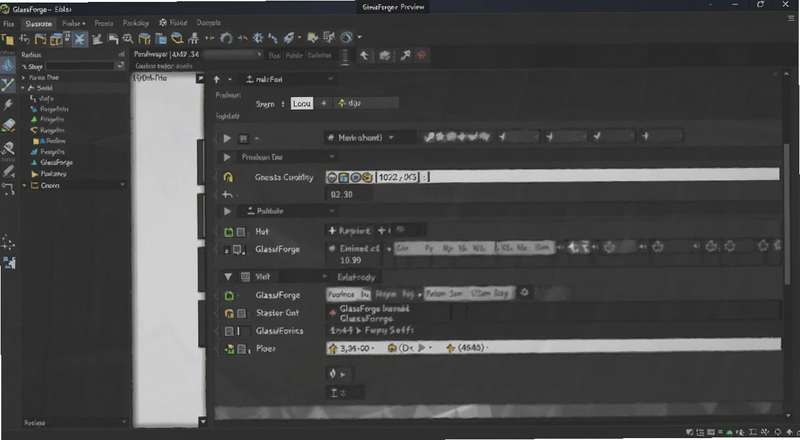Toggle the checkbox in the Hot row
The image size is (800, 440).
tap(241, 232)
